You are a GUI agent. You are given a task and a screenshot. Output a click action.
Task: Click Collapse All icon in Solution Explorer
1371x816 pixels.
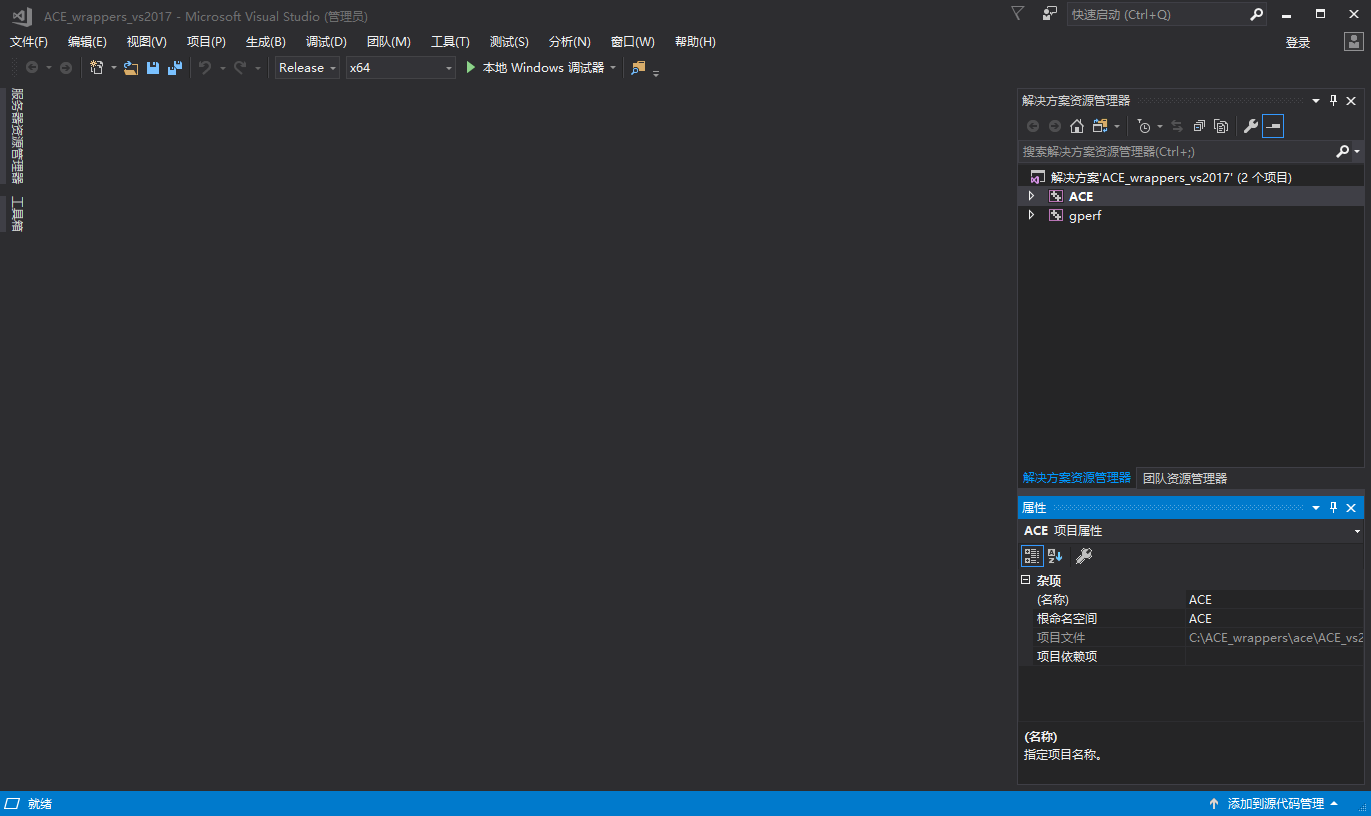click(x=1199, y=126)
